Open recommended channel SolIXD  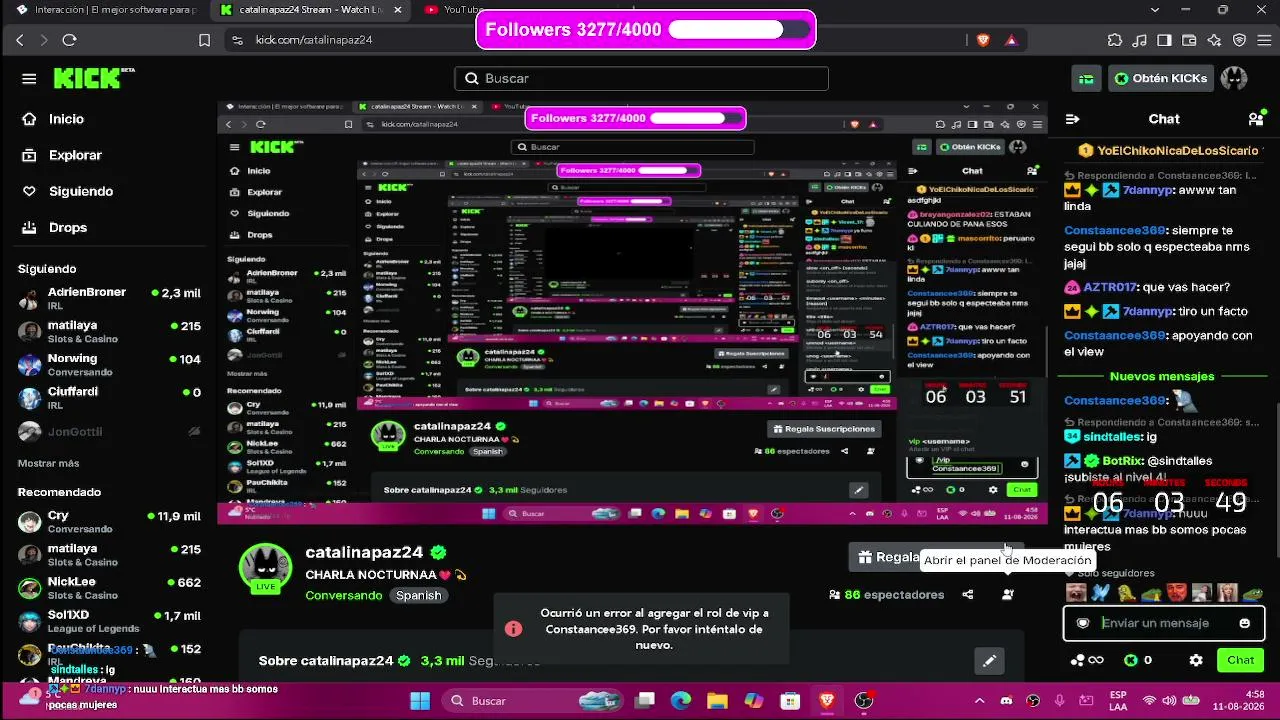pos(109,621)
